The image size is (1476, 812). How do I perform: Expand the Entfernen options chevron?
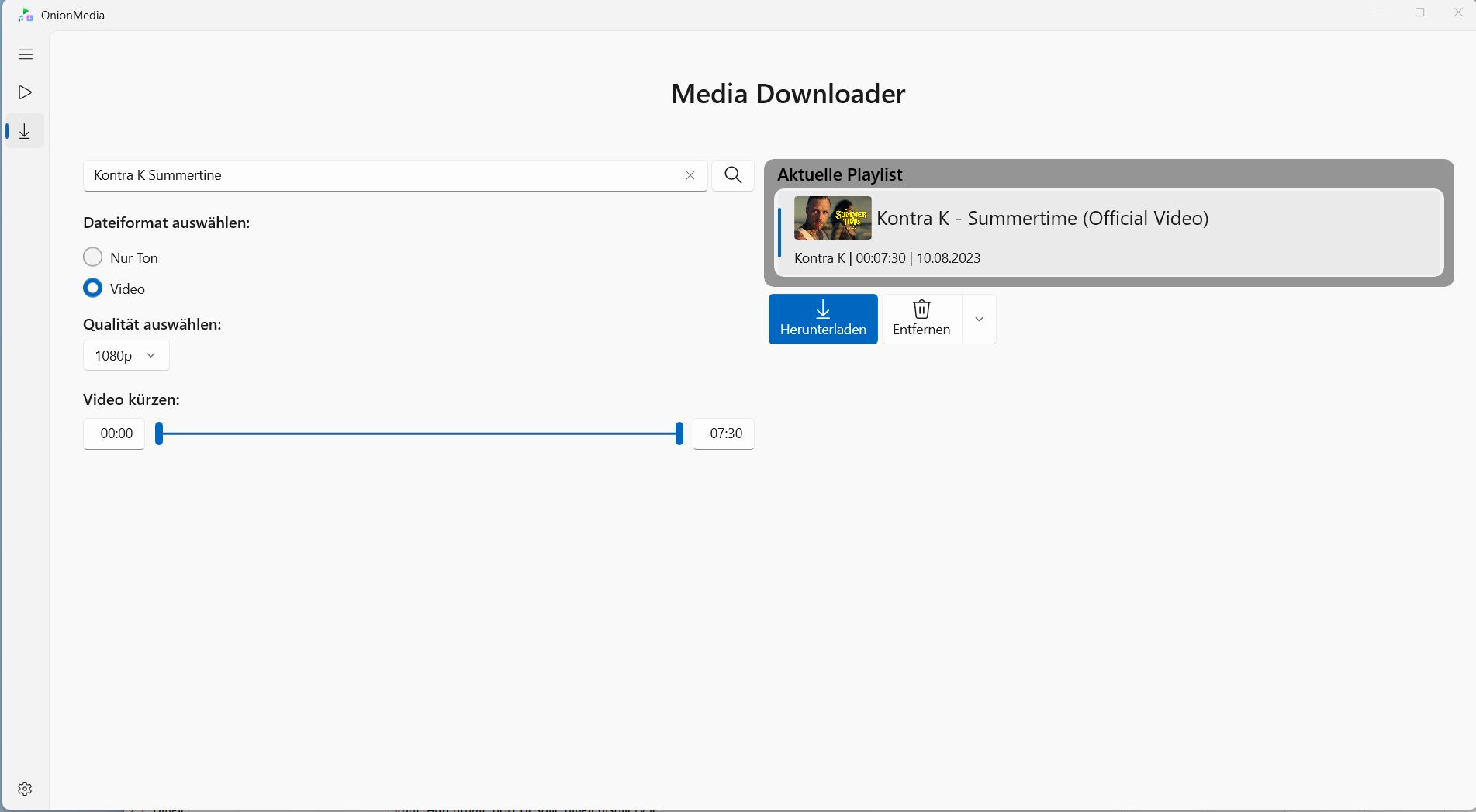point(979,319)
